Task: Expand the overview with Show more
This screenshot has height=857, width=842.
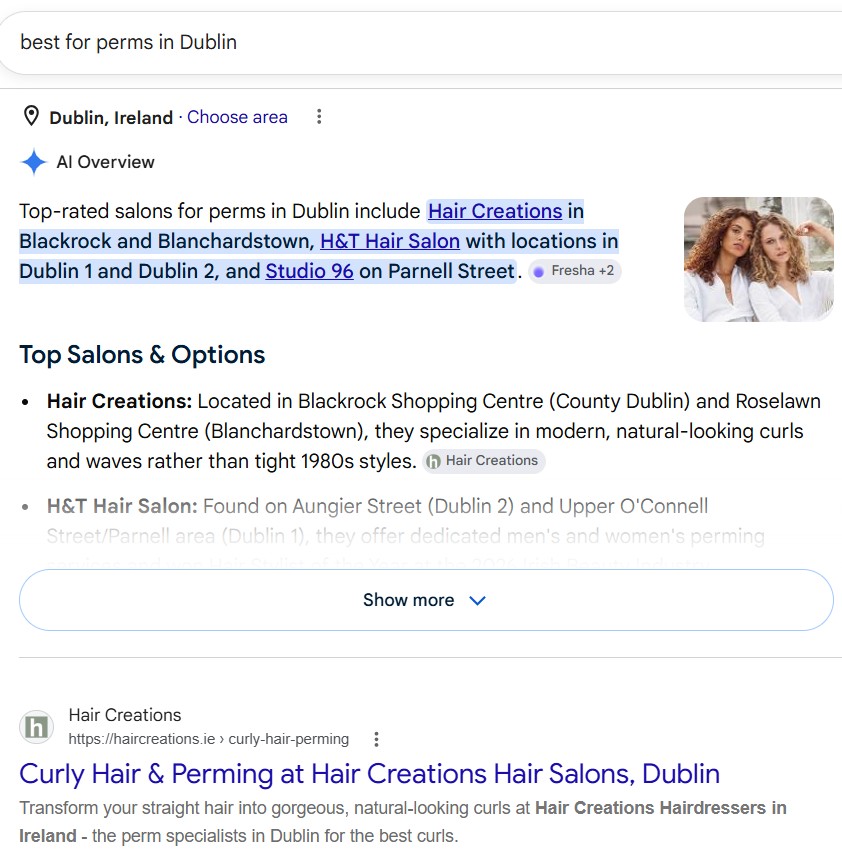Action: pos(426,600)
